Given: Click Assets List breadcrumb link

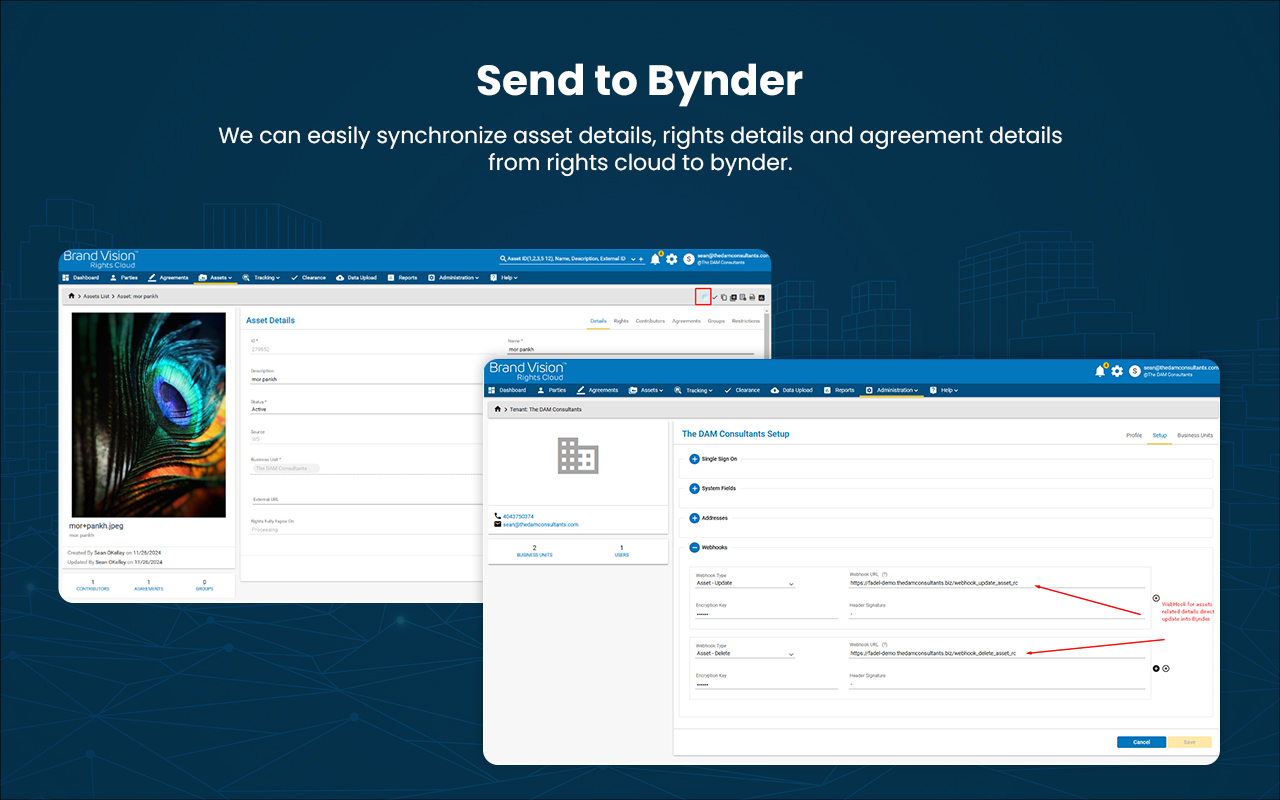Looking at the screenshot, I should coord(96,296).
